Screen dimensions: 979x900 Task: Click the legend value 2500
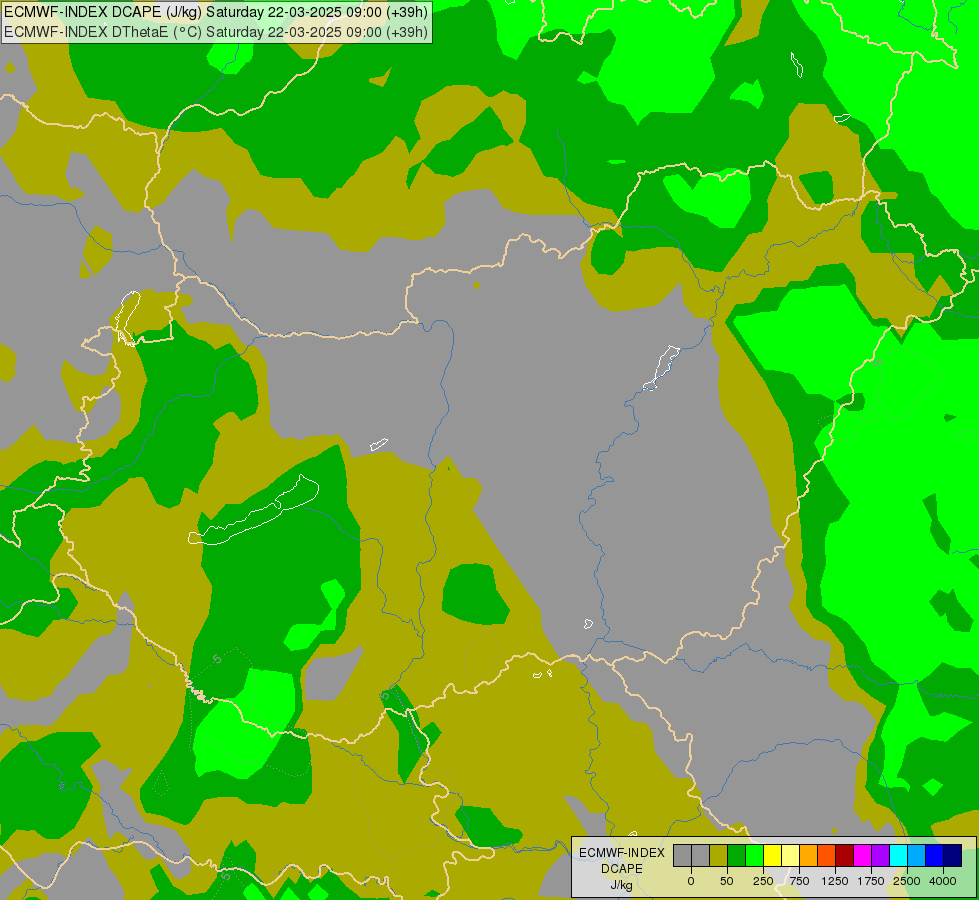(907, 881)
